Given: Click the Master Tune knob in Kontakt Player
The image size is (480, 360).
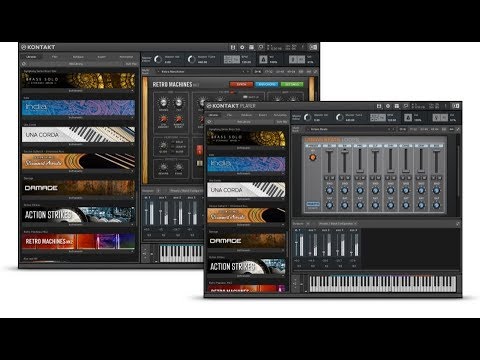Looking at the screenshot, I should click(340, 117).
